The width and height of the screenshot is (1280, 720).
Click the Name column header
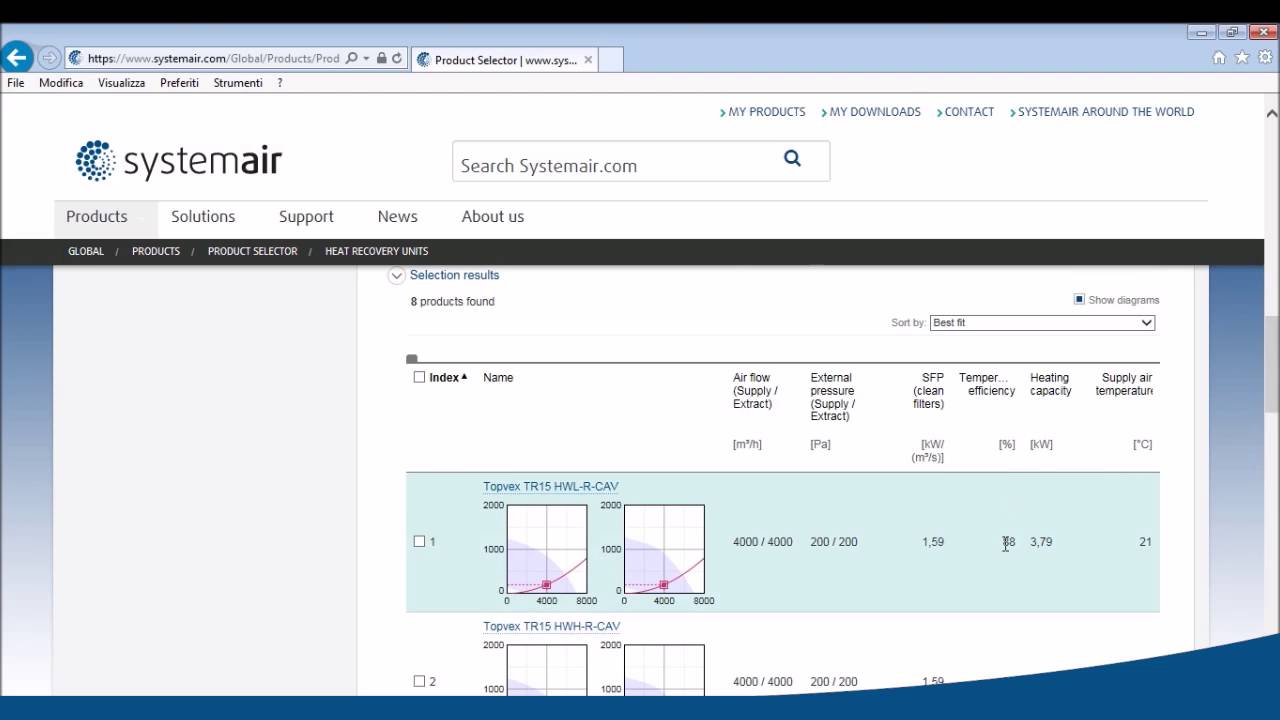click(498, 378)
